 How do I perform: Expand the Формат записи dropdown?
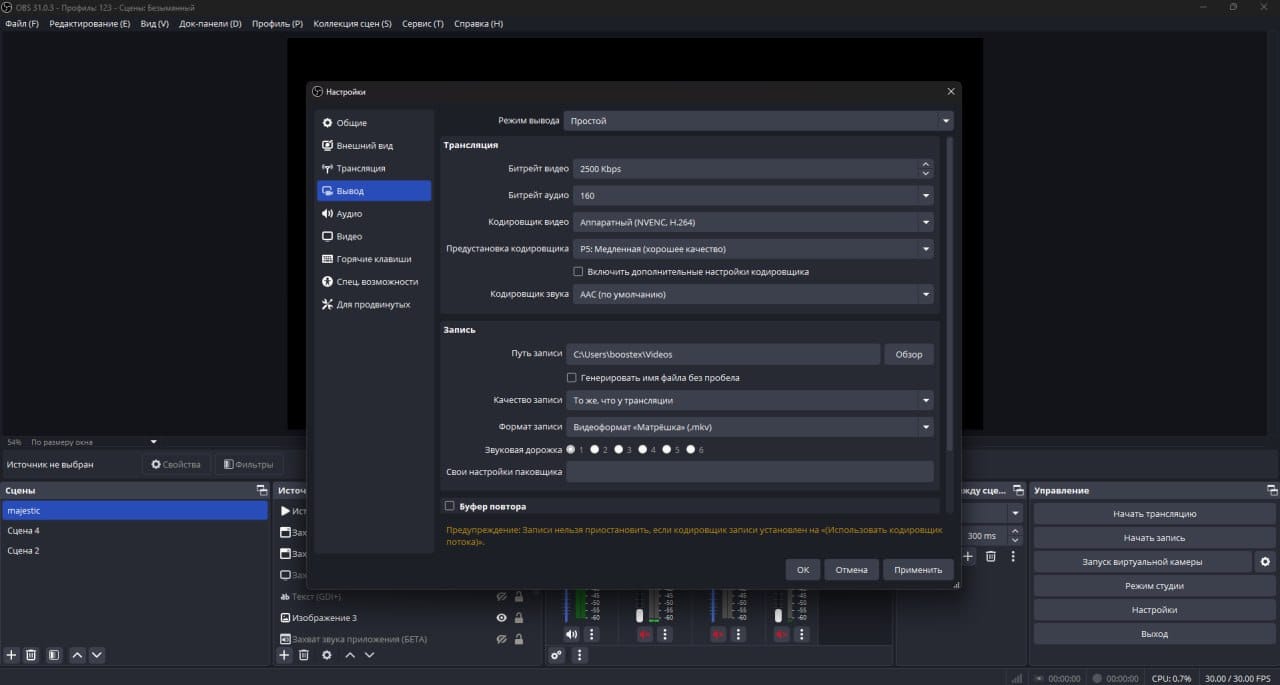tap(750, 427)
